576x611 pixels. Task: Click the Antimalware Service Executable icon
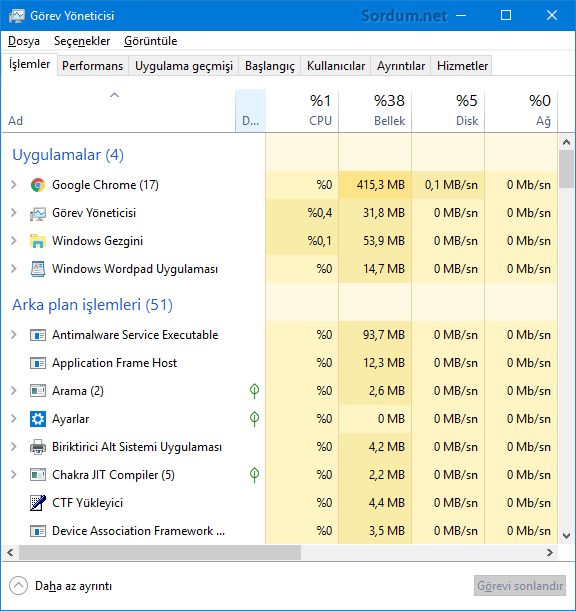point(38,335)
